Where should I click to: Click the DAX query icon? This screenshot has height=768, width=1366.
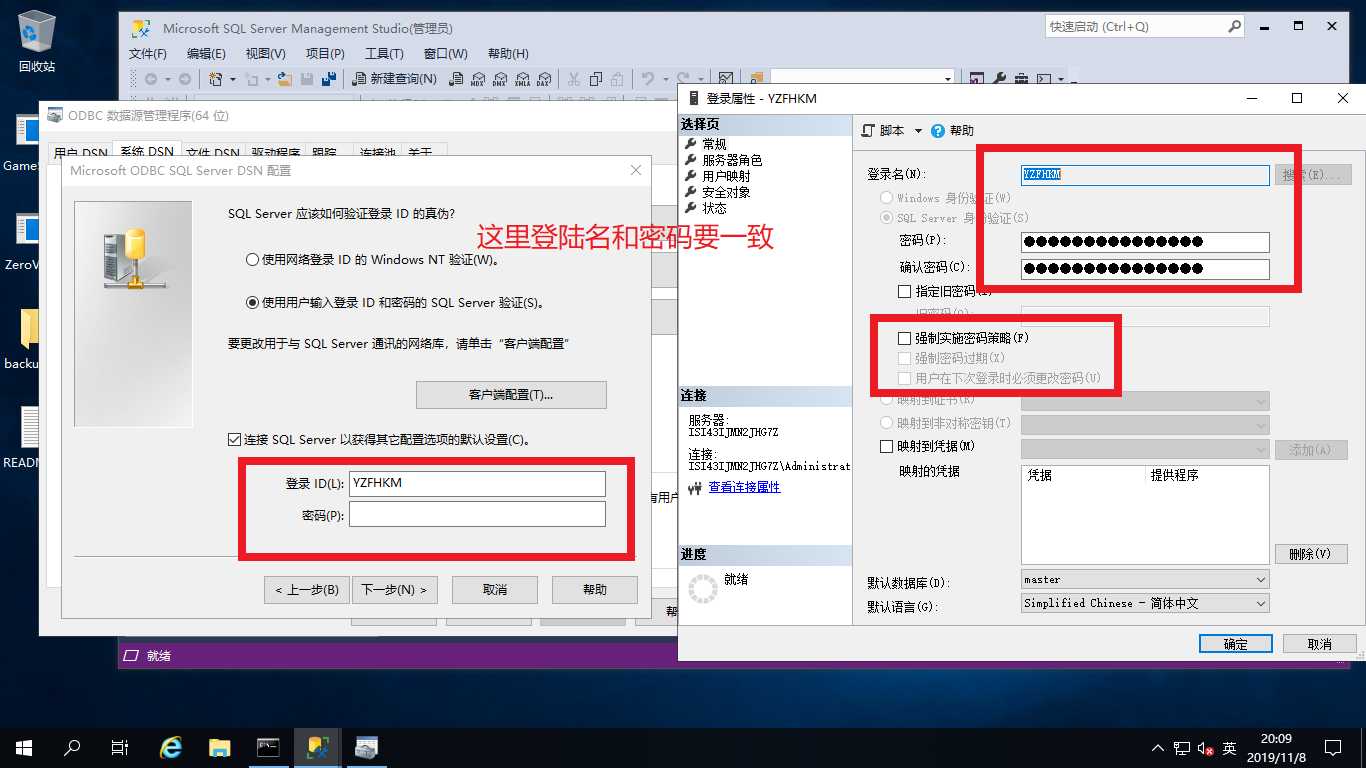[544, 79]
